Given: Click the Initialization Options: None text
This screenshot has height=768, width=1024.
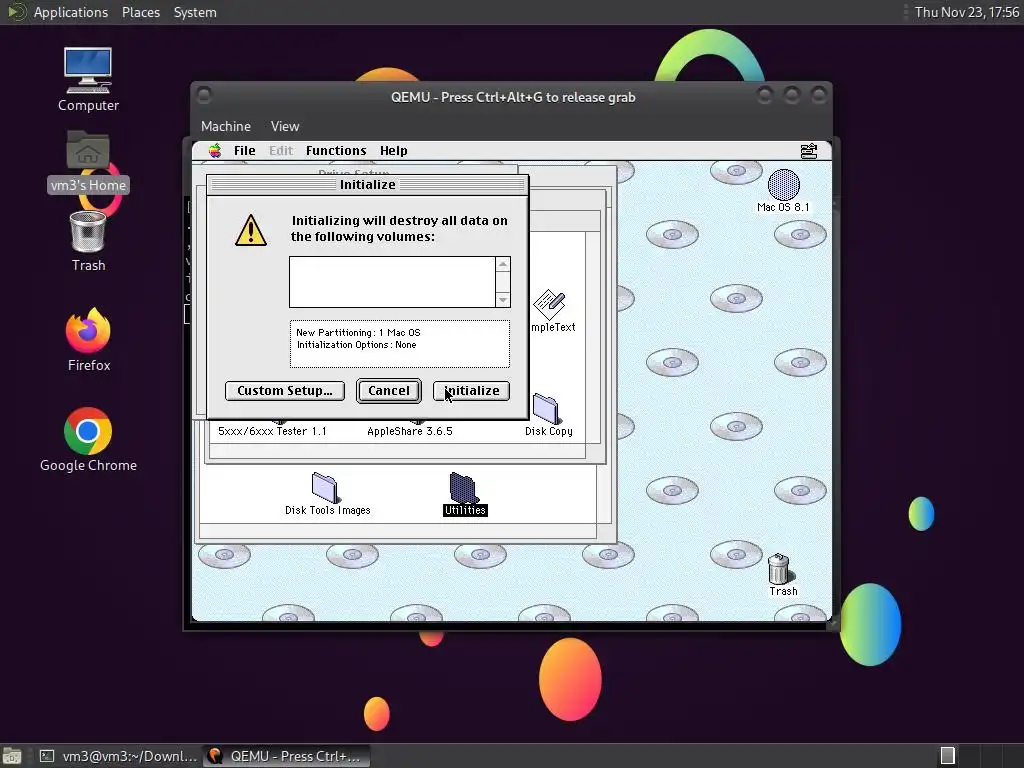Looking at the screenshot, I should (x=356, y=345).
